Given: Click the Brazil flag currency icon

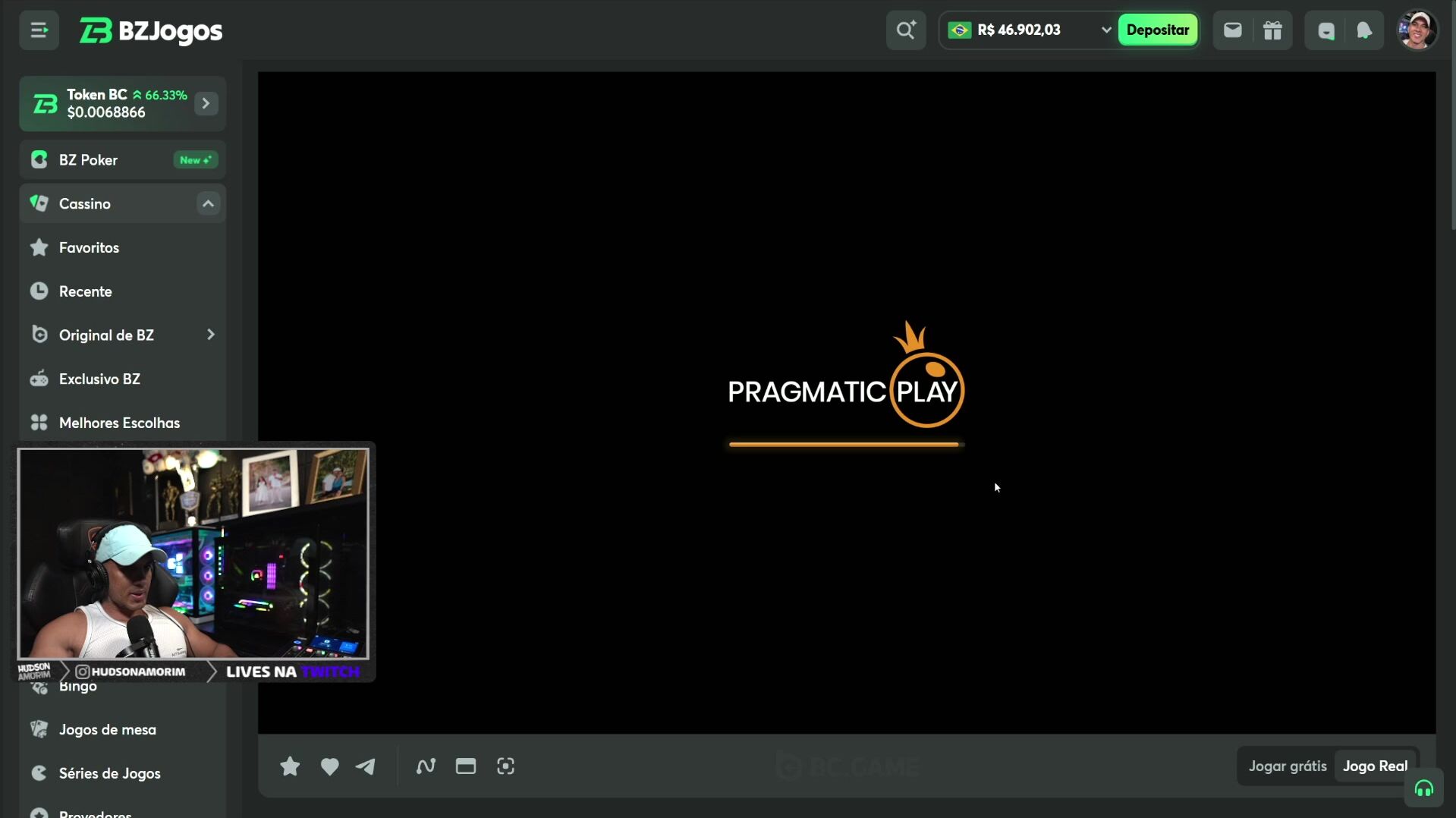Looking at the screenshot, I should pyautogui.click(x=960, y=30).
